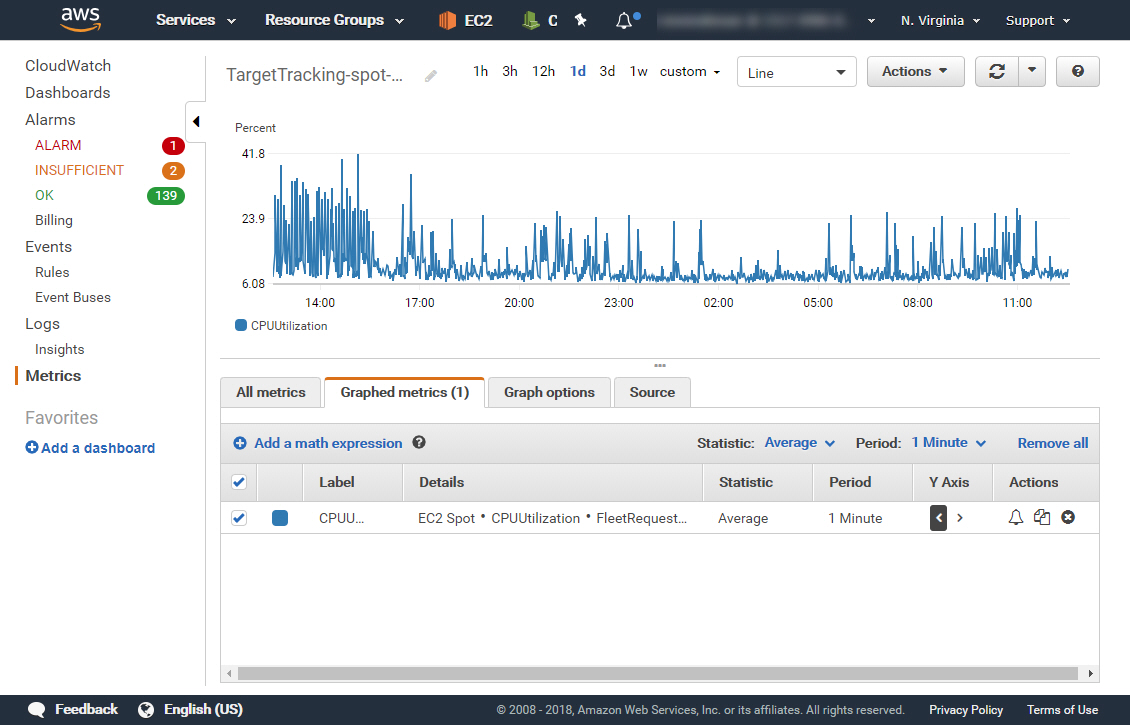Open the account name dropdown arrow
1130x725 pixels.
(x=871, y=21)
